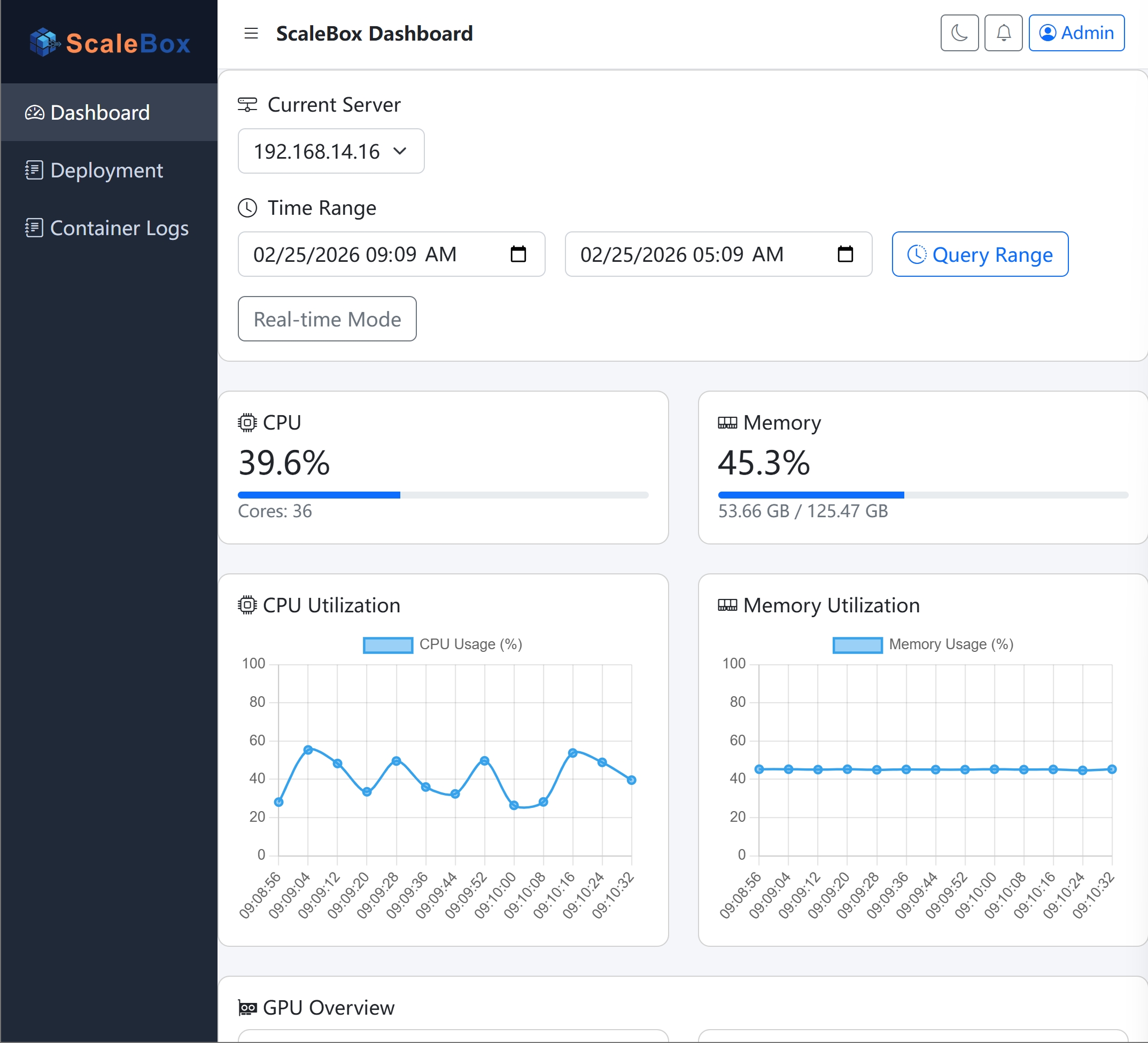Open the Admin user menu

[x=1076, y=33]
